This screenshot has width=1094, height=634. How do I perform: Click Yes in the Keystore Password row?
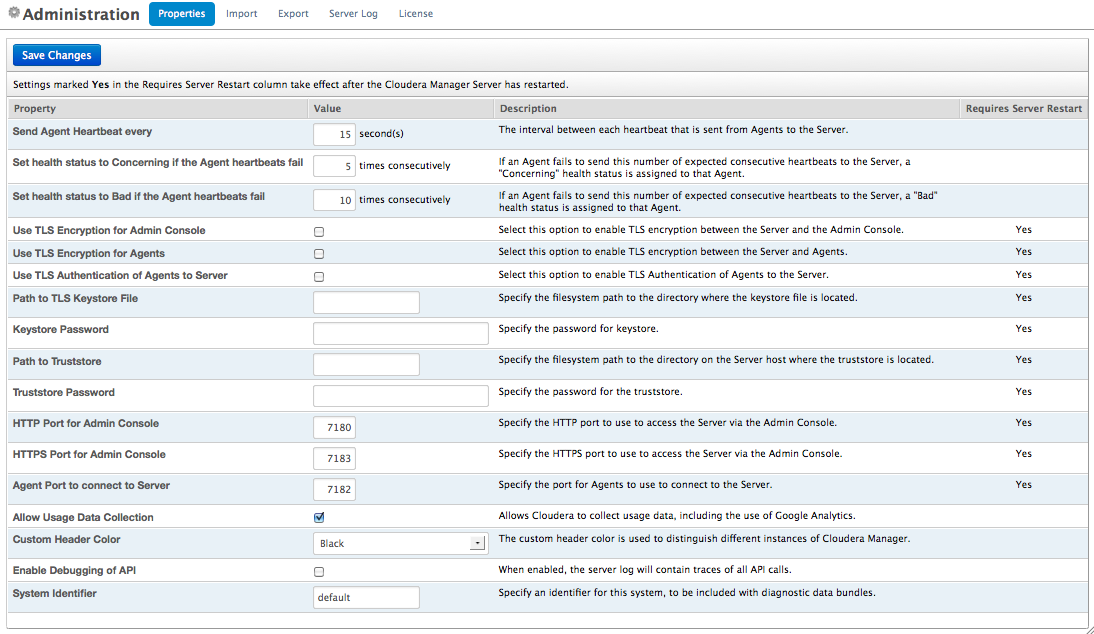[1024, 329]
